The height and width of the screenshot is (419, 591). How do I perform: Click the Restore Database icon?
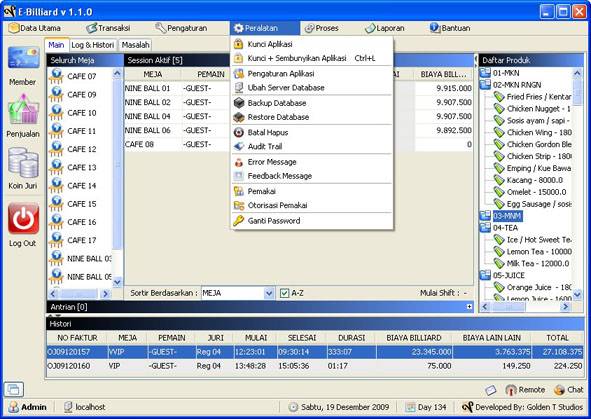pyautogui.click(x=239, y=117)
